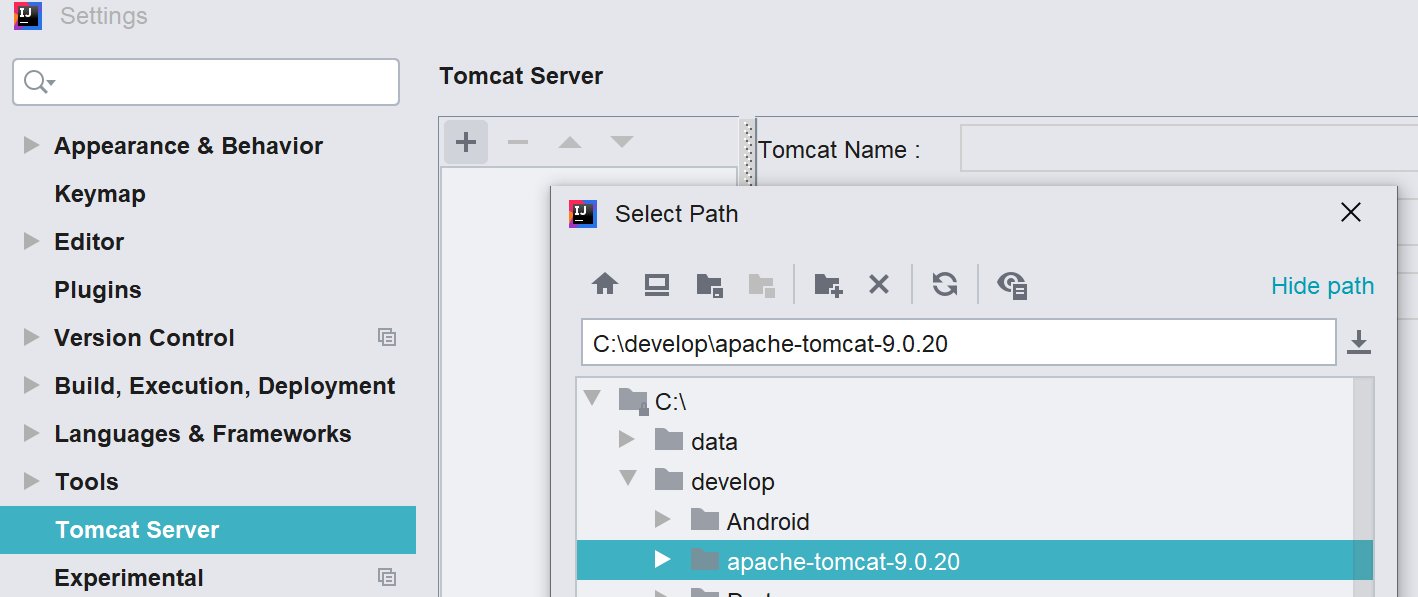
Task: Expand Appearance & Behavior settings
Action: pos(32,145)
